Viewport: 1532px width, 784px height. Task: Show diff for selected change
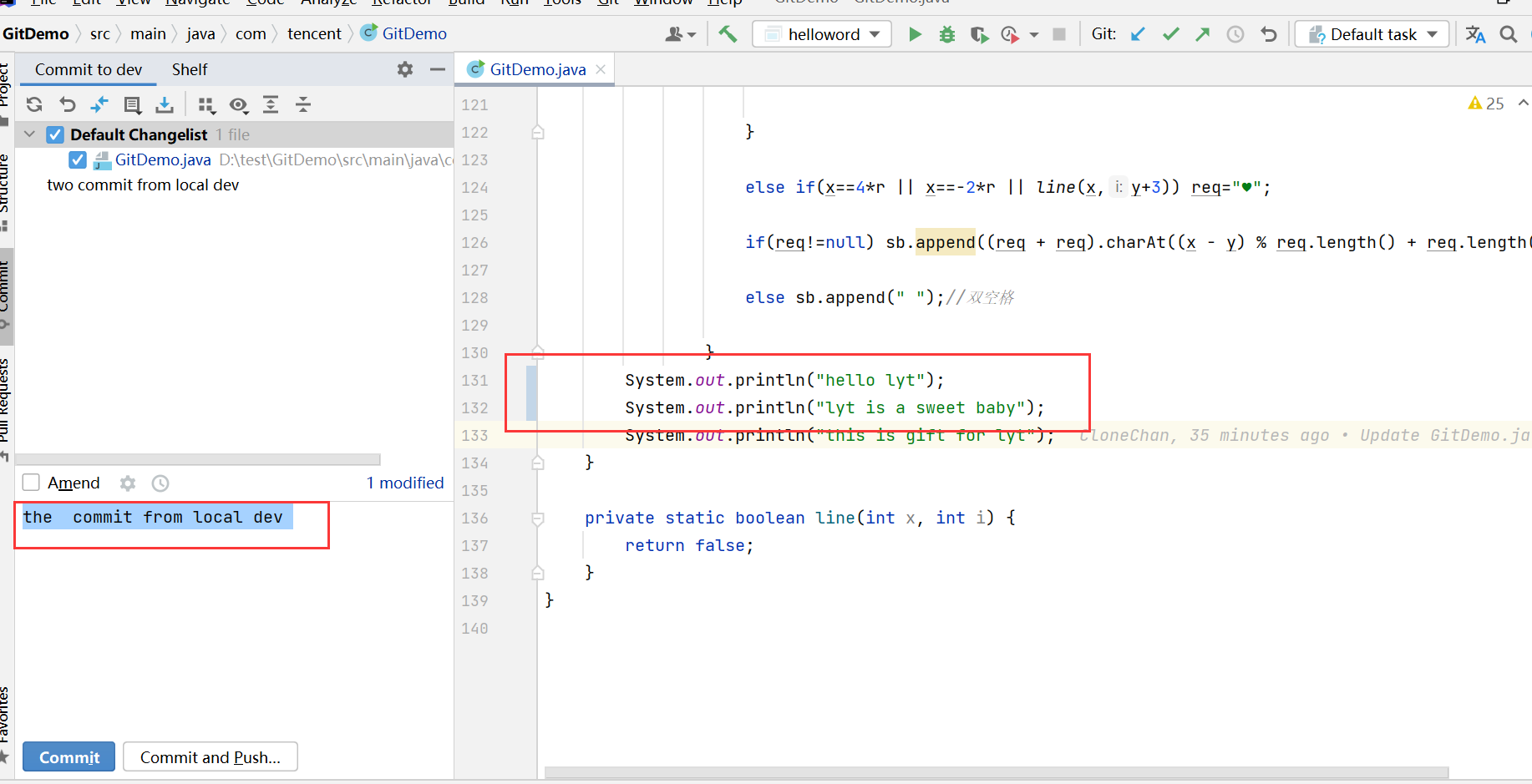[x=99, y=104]
